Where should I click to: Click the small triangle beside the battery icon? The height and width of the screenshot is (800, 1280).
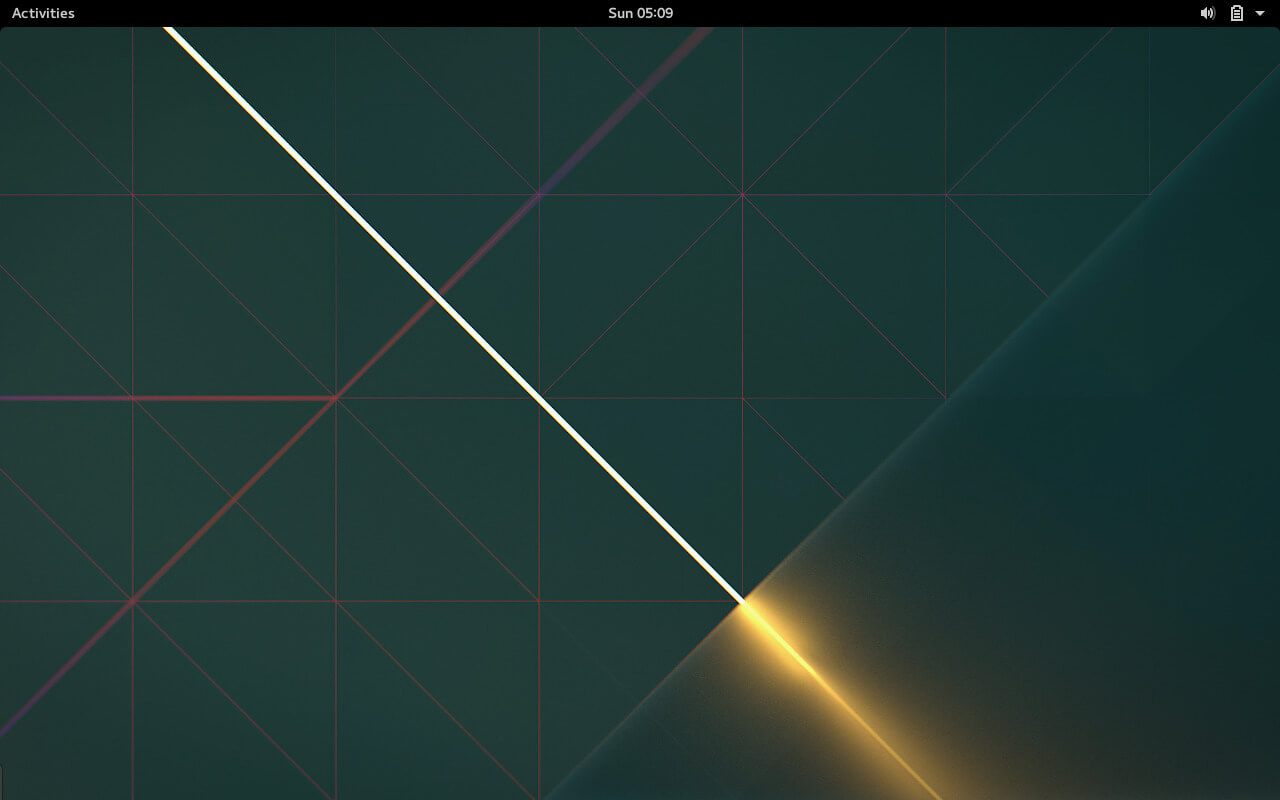[1260, 13]
